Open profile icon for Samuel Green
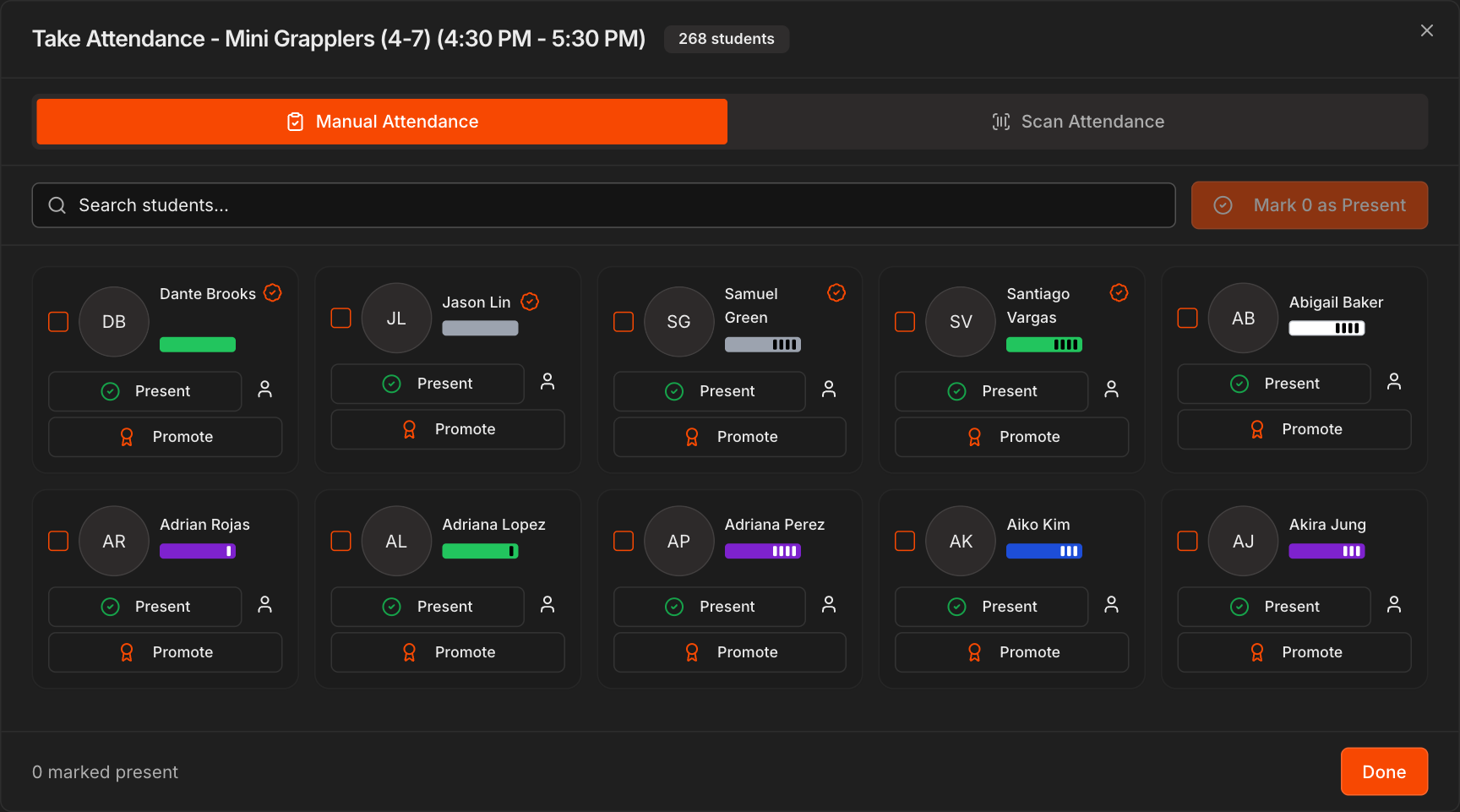1460x812 pixels. click(x=829, y=390)
